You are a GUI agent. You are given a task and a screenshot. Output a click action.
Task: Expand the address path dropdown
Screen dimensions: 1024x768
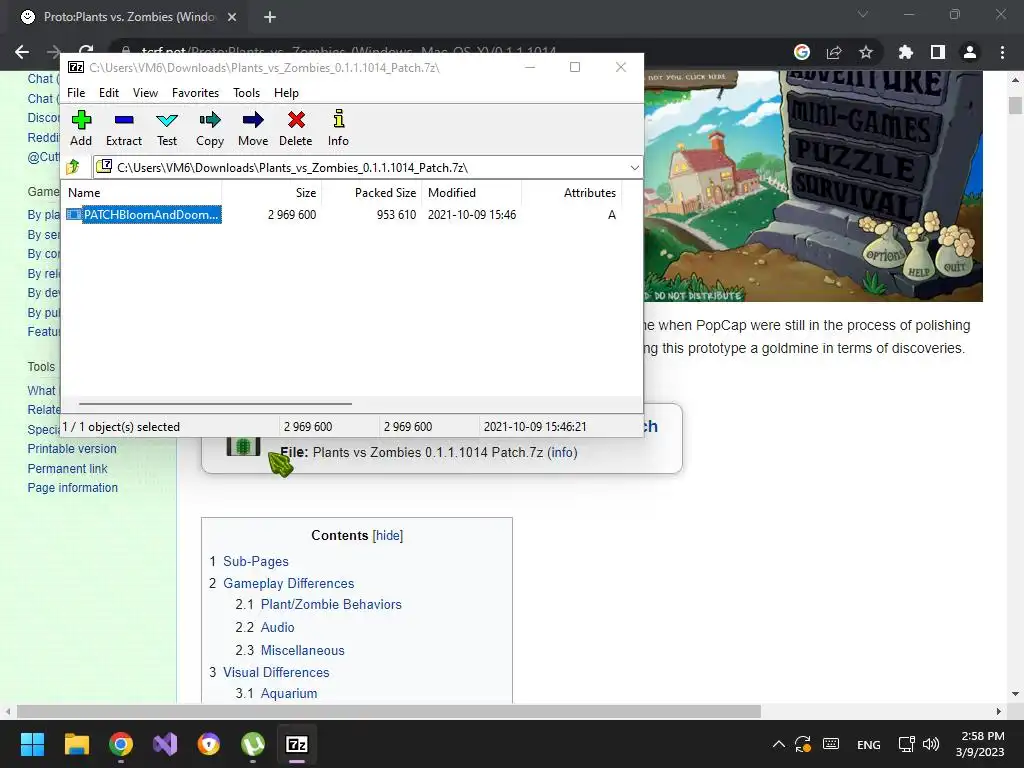point(634,168)
